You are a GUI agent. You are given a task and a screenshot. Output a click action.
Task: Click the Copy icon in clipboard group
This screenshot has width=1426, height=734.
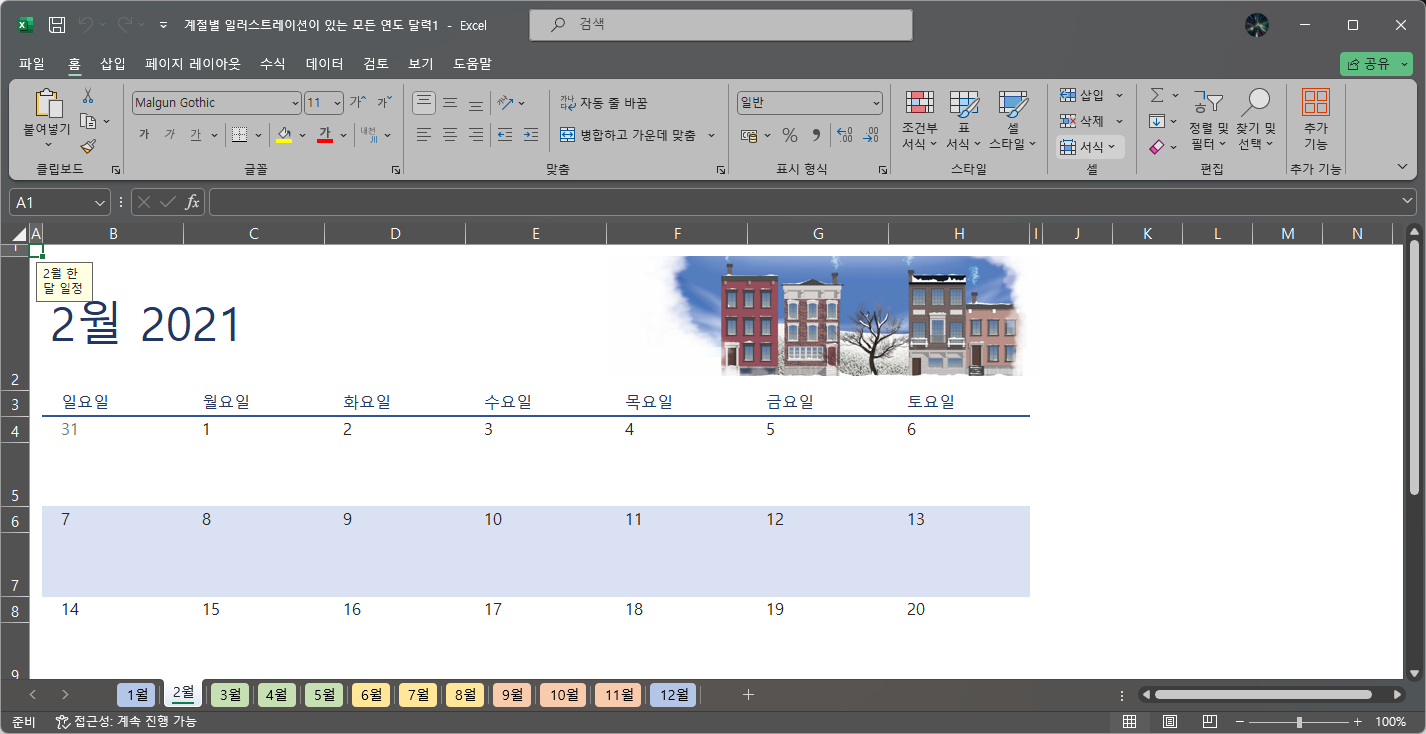pyautogui.click(x=88, y=121)
